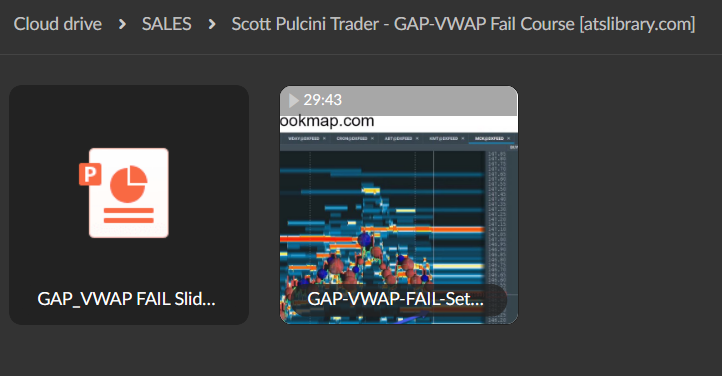Image resolution: width=722 pixels, height=376 pixels.
Task: Click the chevron after SALES
Action: (212, 24)
